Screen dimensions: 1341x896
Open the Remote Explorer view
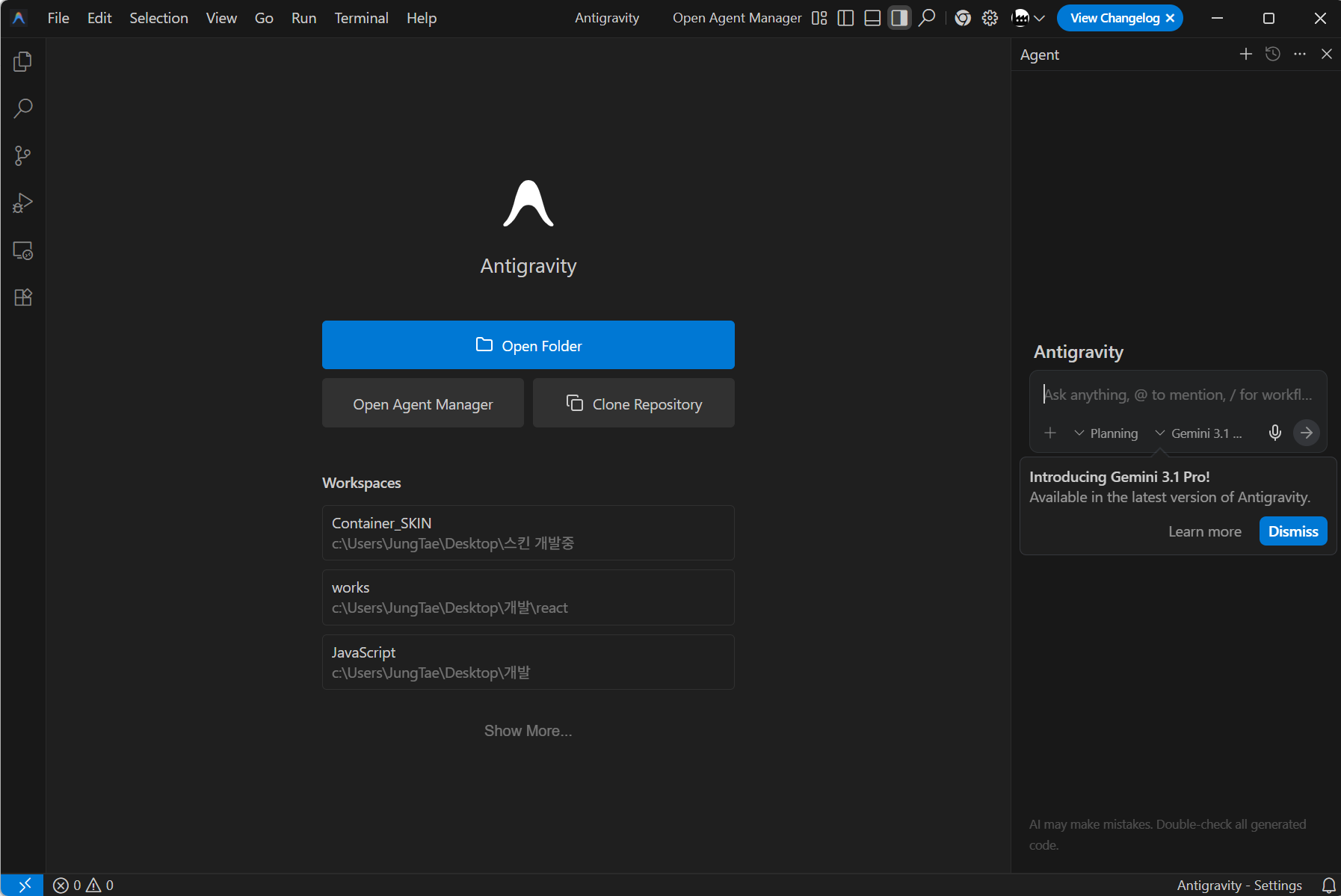(22, 250)
